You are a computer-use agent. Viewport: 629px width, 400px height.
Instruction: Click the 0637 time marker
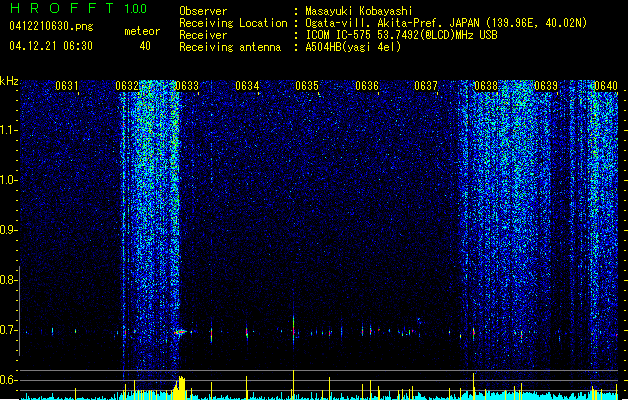click(426, 86)
